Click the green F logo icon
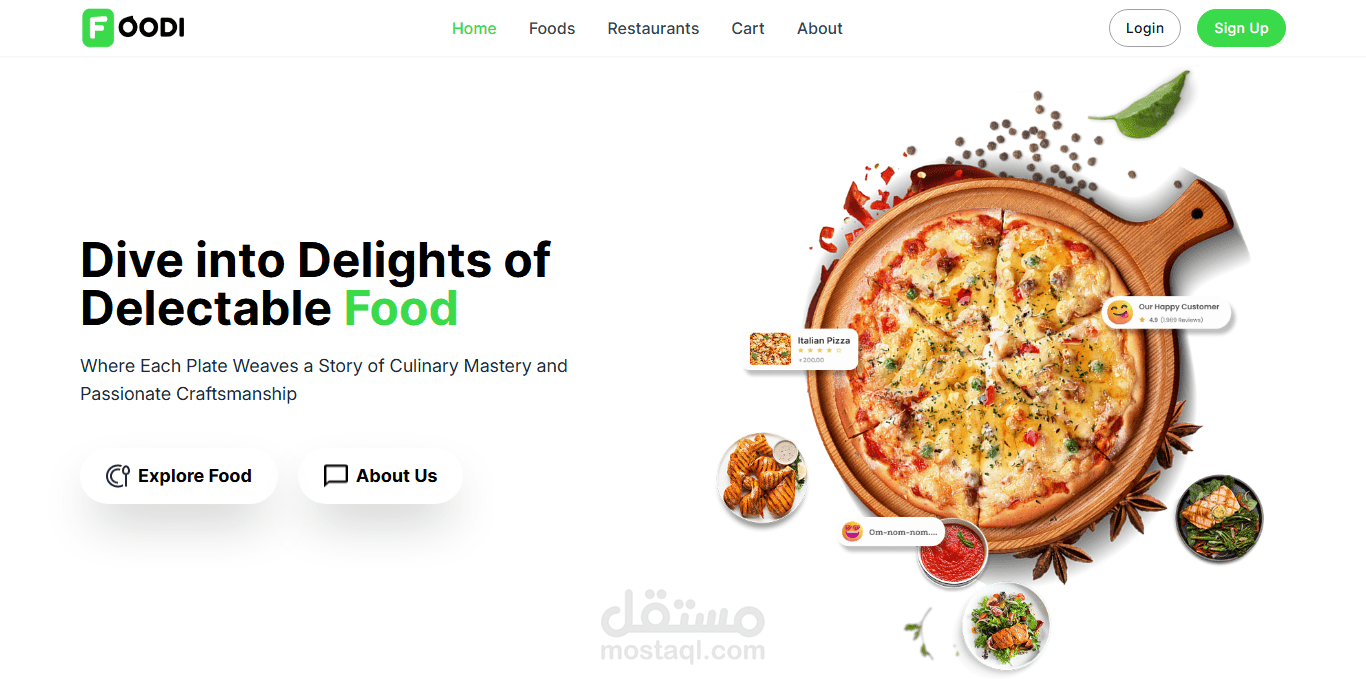The height and width of the screenshot is (679, 1366). tap(98, 28)
